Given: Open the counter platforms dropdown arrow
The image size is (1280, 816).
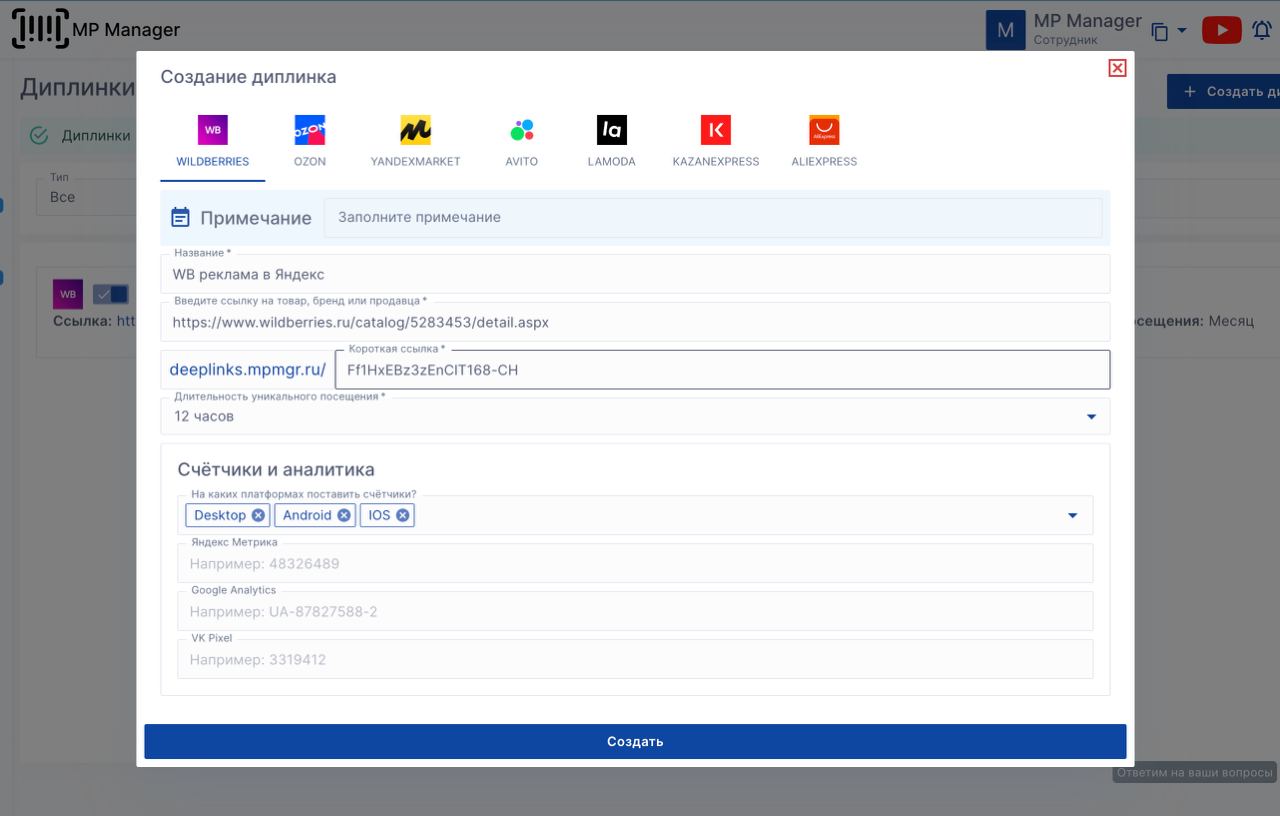Looking at the screenshot, I should click(x=1072, y=516).
